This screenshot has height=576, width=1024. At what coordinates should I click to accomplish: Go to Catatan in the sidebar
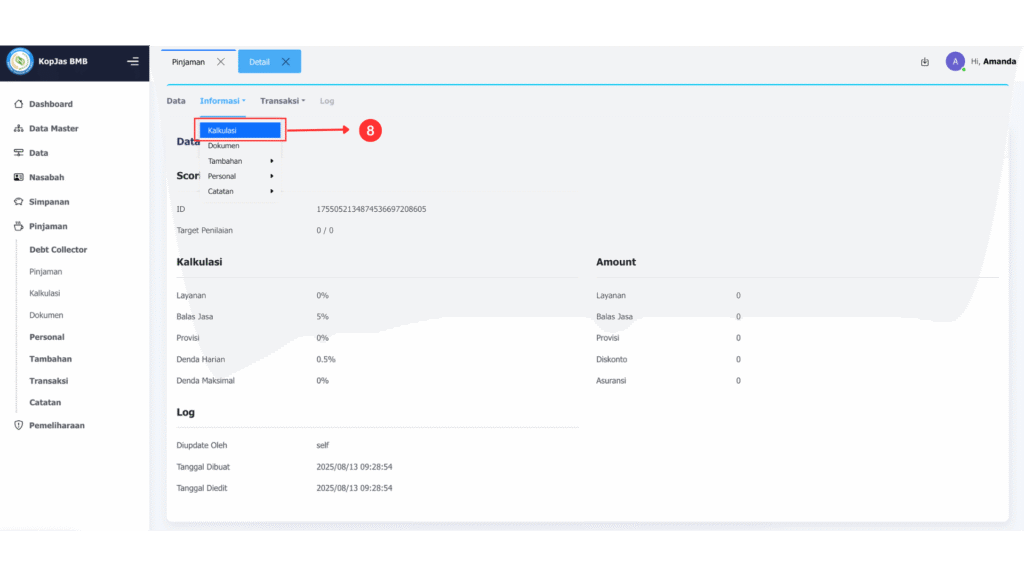pos(45,403)
